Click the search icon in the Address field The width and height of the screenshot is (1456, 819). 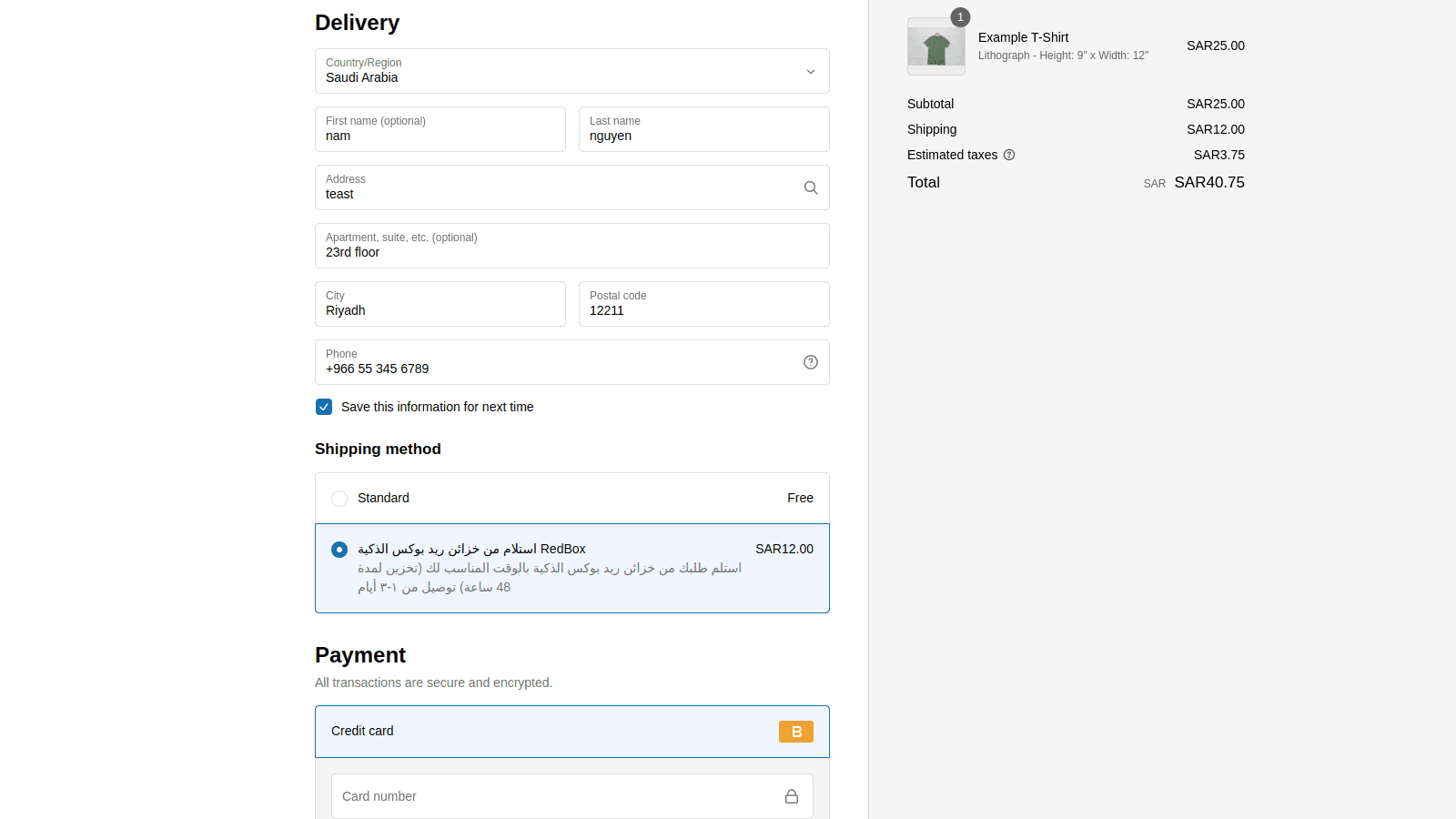tap(810, 187)
